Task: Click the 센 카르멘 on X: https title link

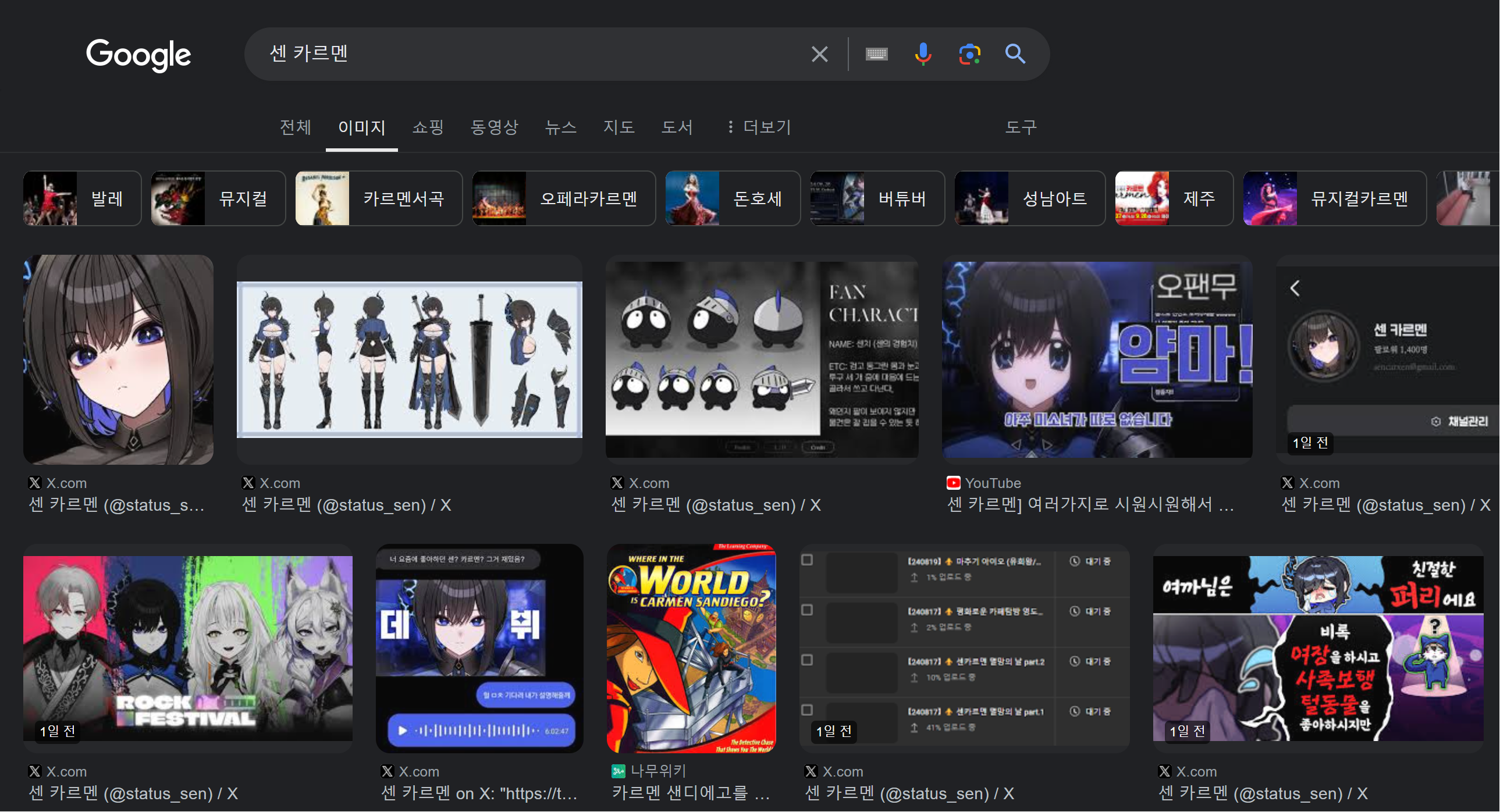Action: (479, 793)
